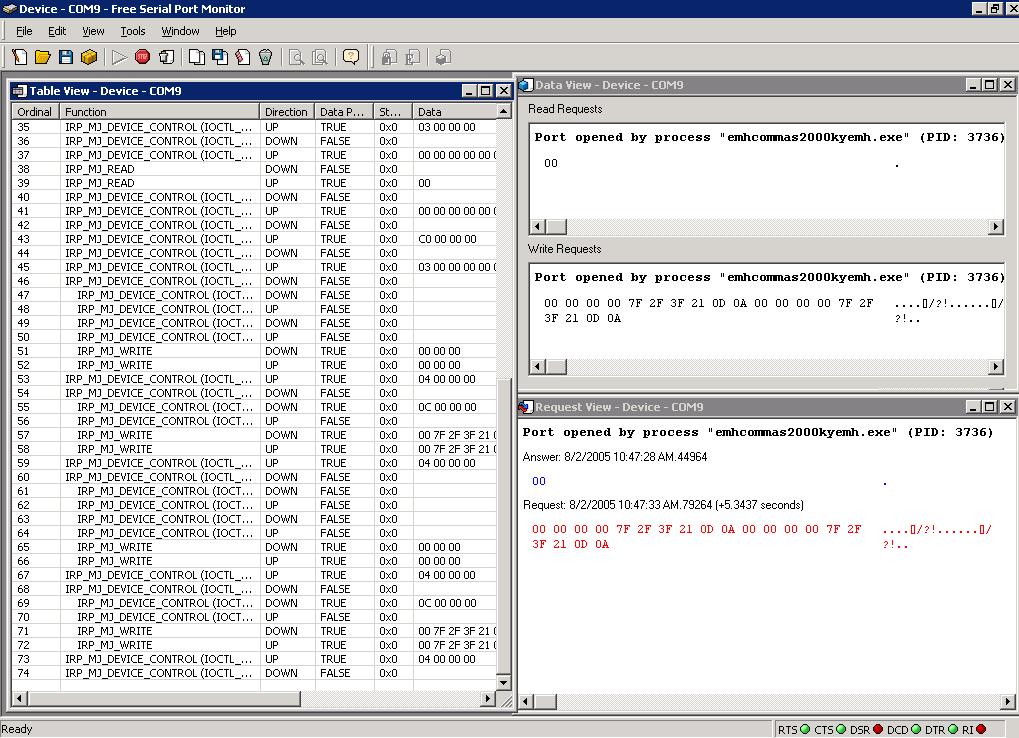Click the CTS status indicator light
This screenshot has height=738, width=1019.
coord(841,730)
